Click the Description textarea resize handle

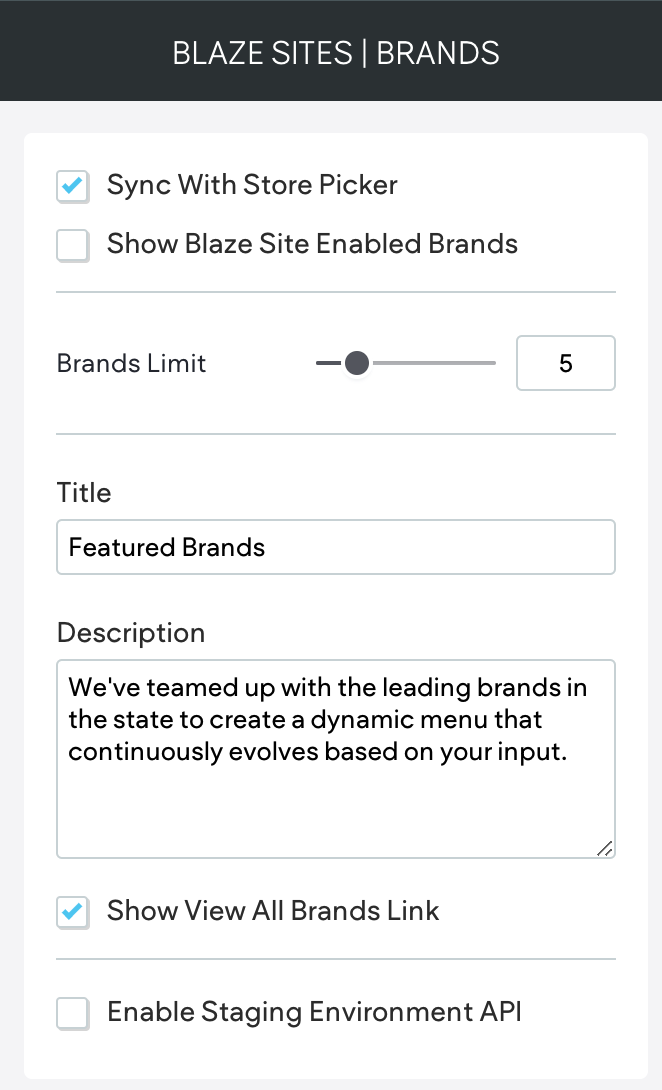605,849
